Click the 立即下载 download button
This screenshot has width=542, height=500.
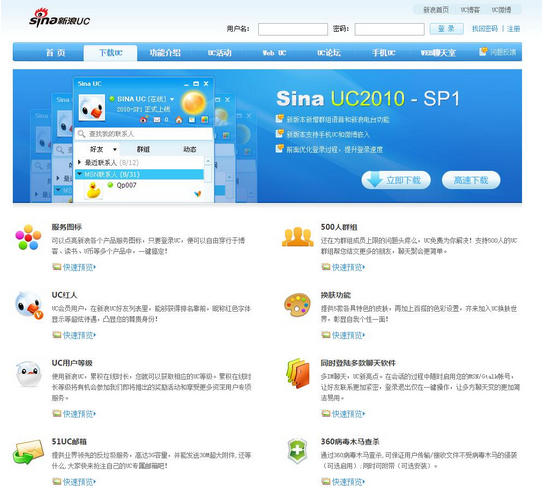point(396,180)
